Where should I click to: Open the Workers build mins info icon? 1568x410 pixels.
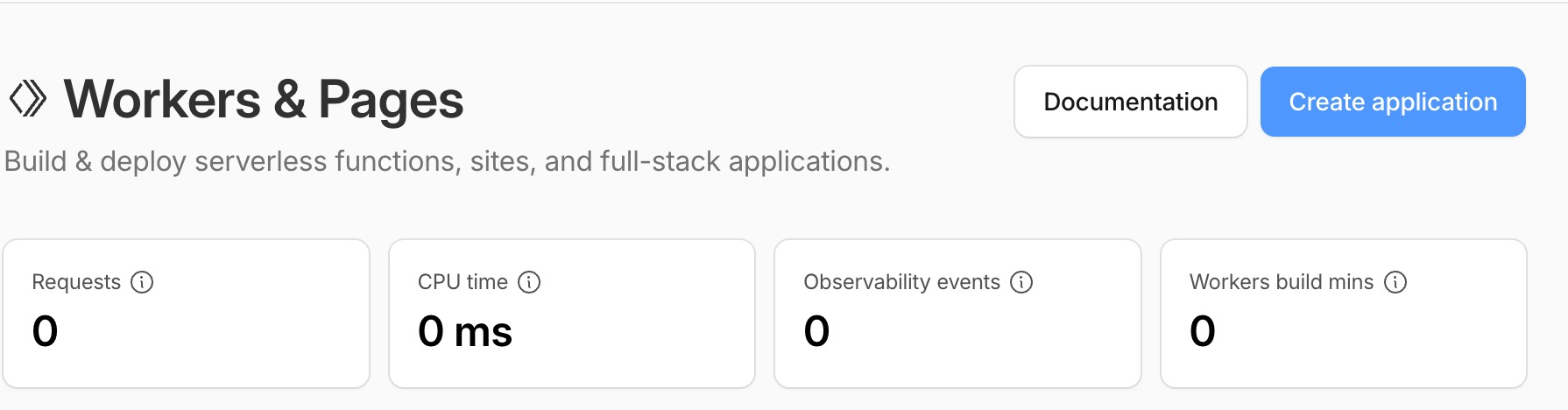[x=1395, y=282]
